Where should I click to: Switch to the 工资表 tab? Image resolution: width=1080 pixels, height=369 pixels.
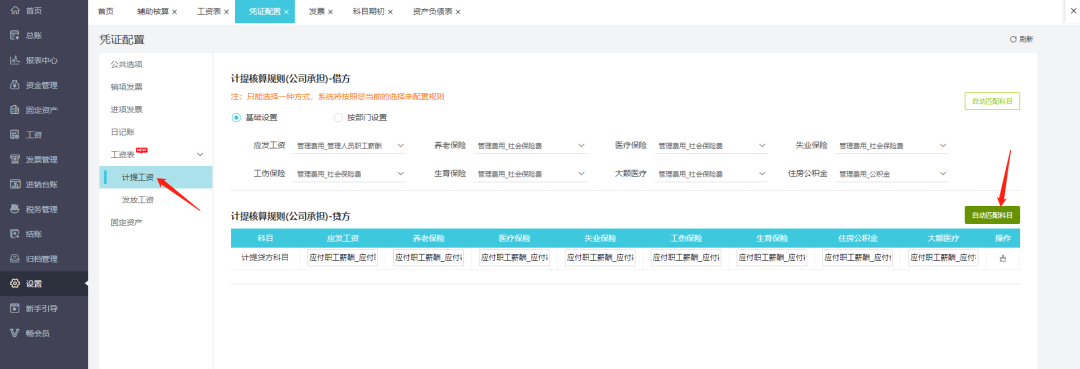(208, 12)
